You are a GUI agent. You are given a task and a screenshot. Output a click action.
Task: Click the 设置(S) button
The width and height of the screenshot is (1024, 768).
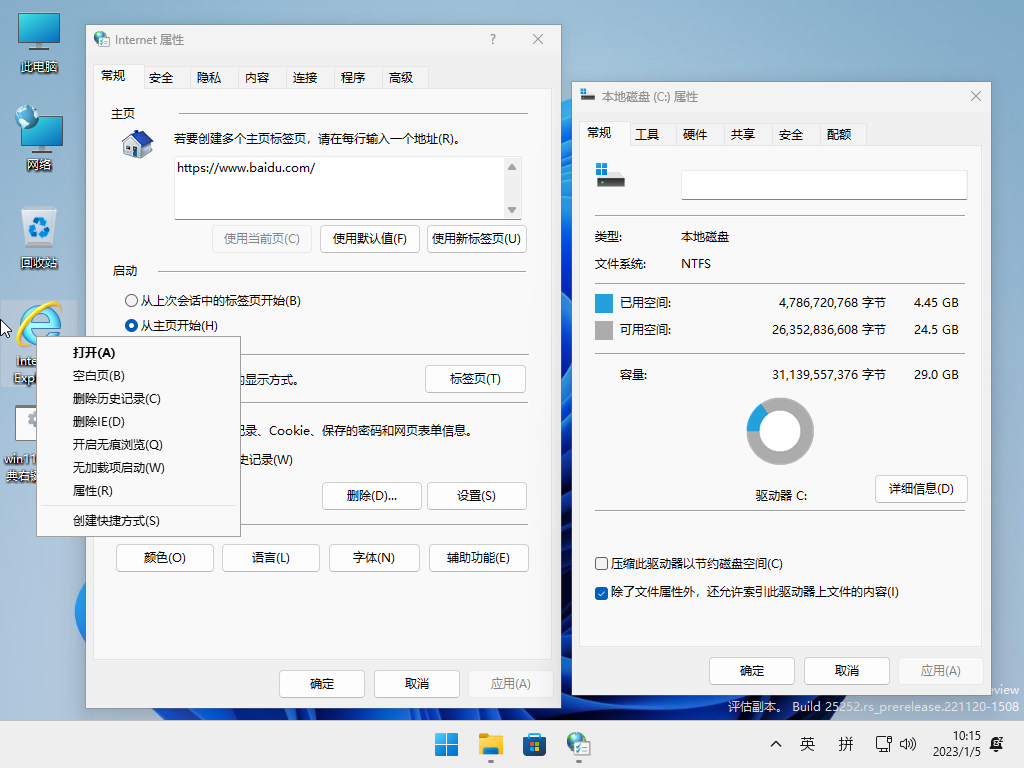[477, 496]
